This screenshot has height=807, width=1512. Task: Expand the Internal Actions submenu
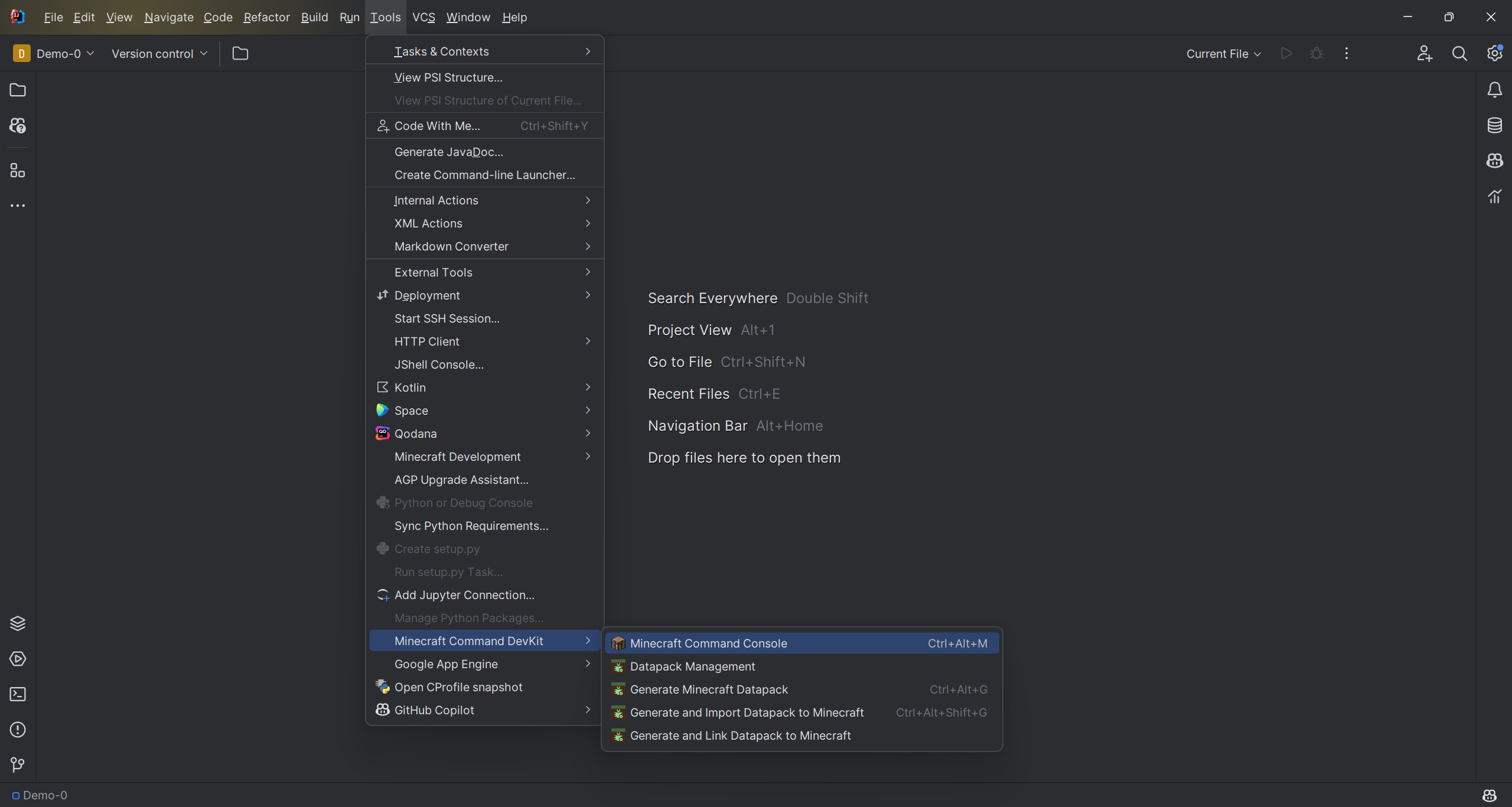484,200
